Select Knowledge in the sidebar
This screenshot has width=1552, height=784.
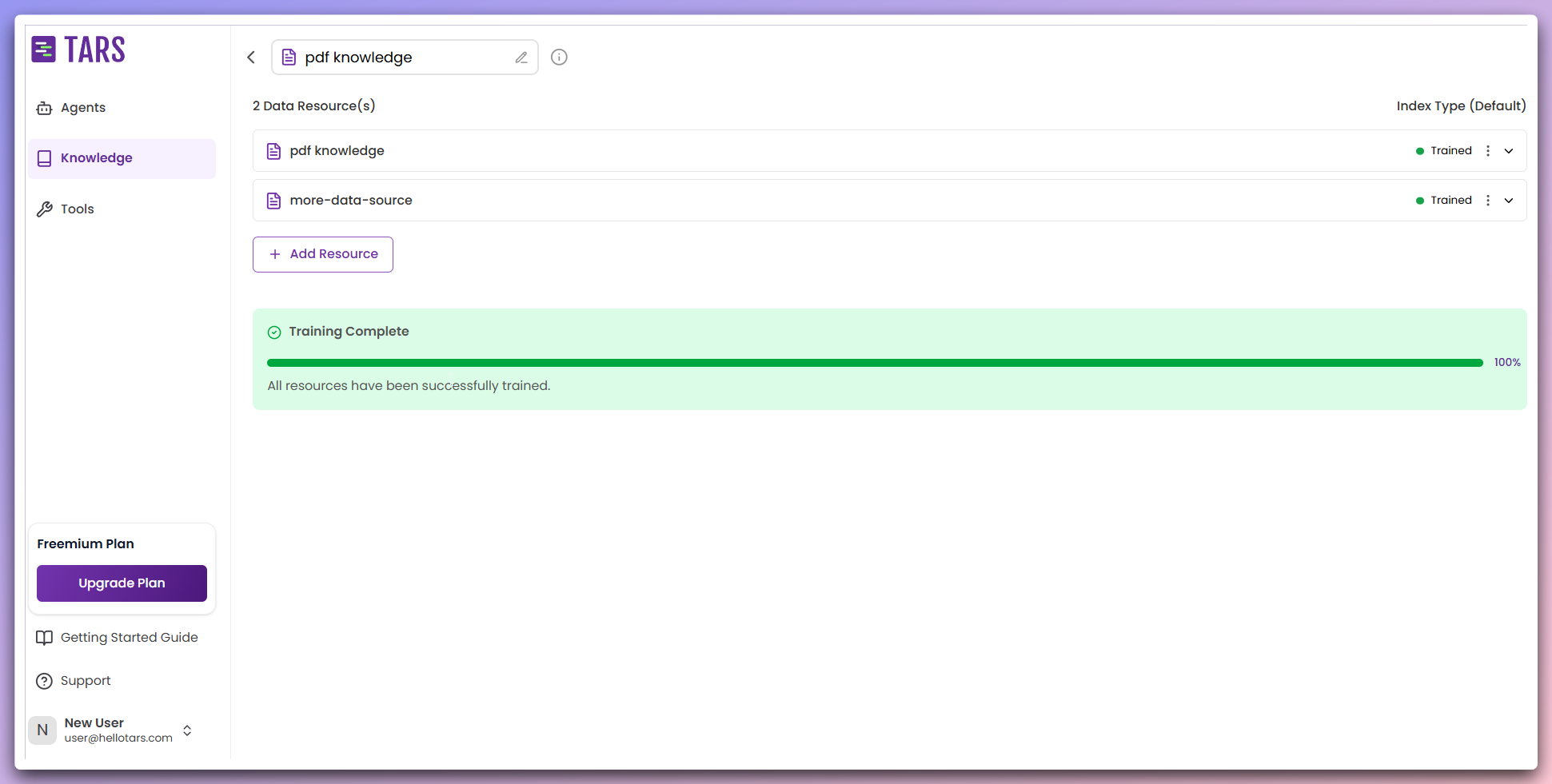click(122, 158)
